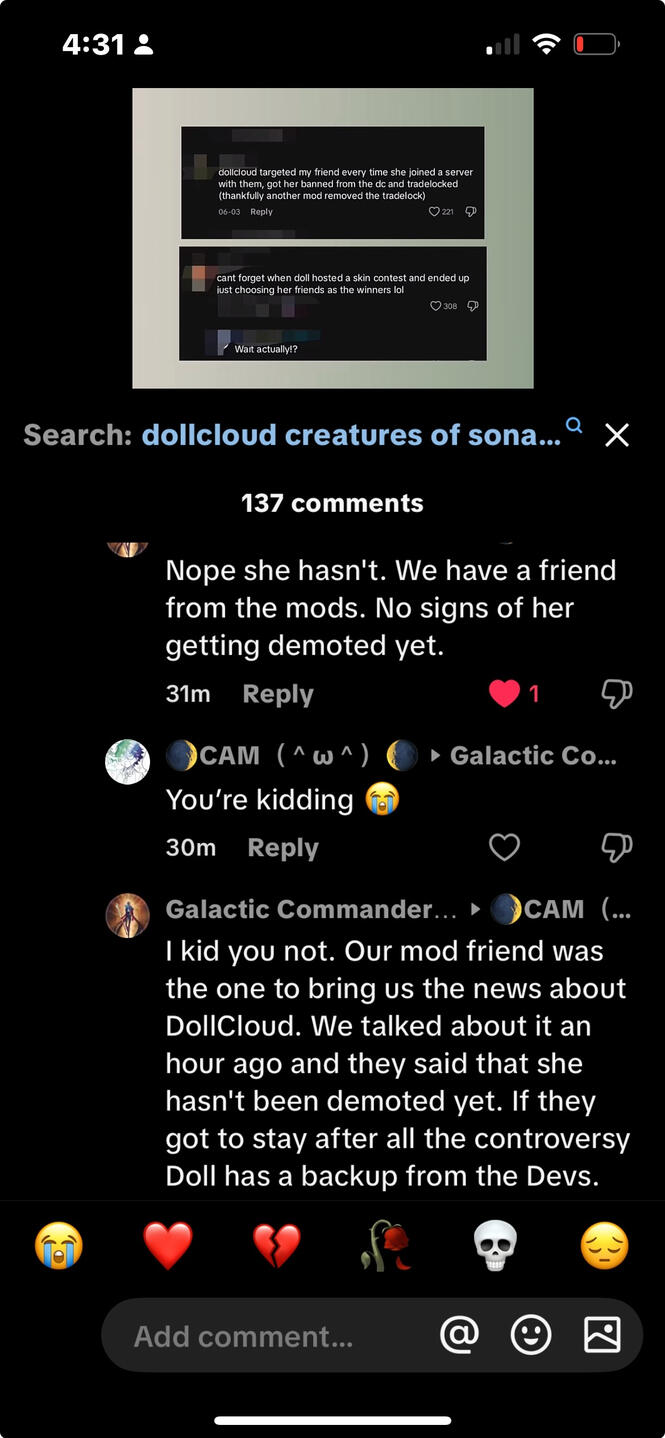
Task: Open the emoji picker smiley icon
Action: point(530,1335)
